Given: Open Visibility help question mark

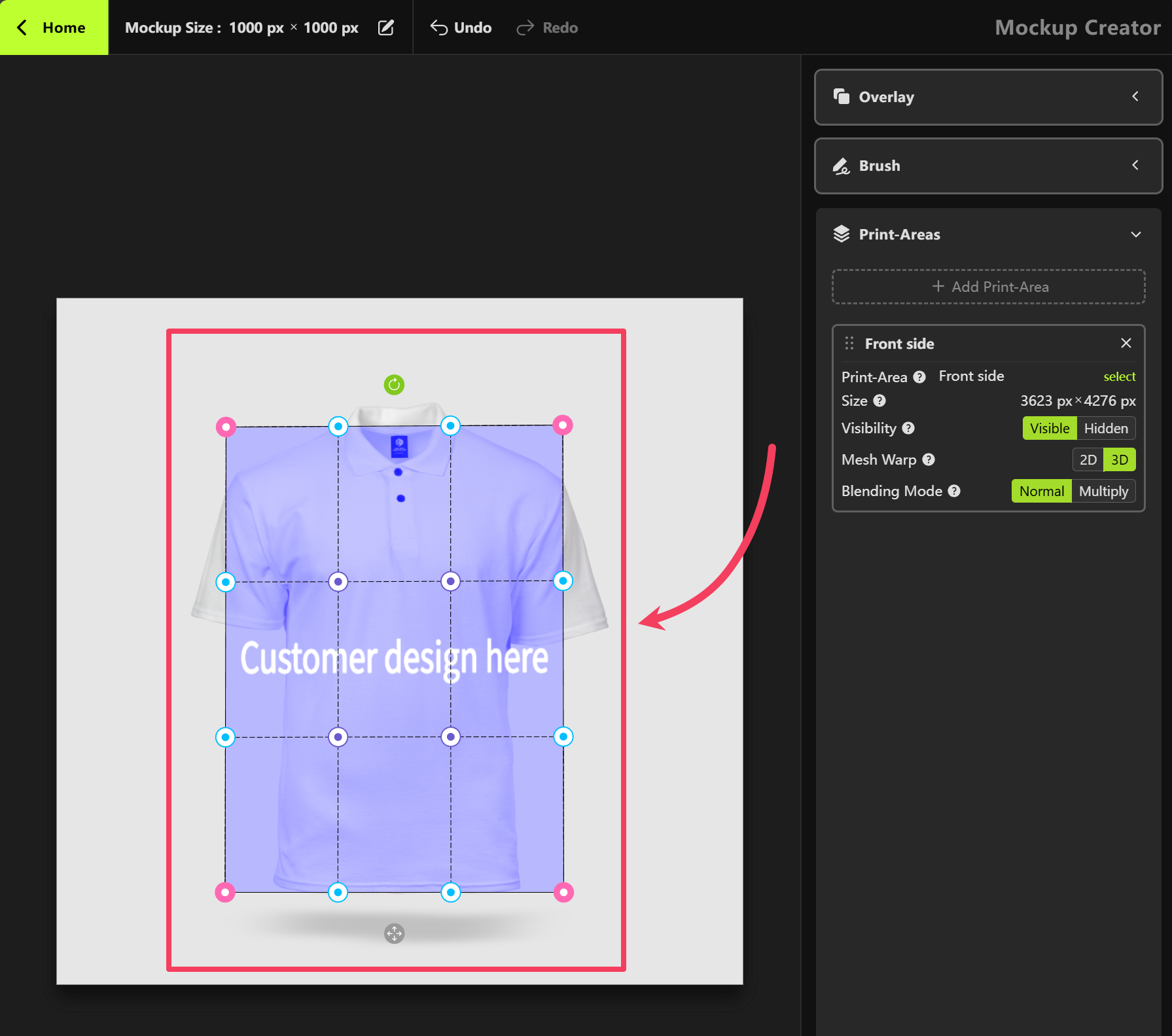Looking at the screenshot, I should (908, 428).
